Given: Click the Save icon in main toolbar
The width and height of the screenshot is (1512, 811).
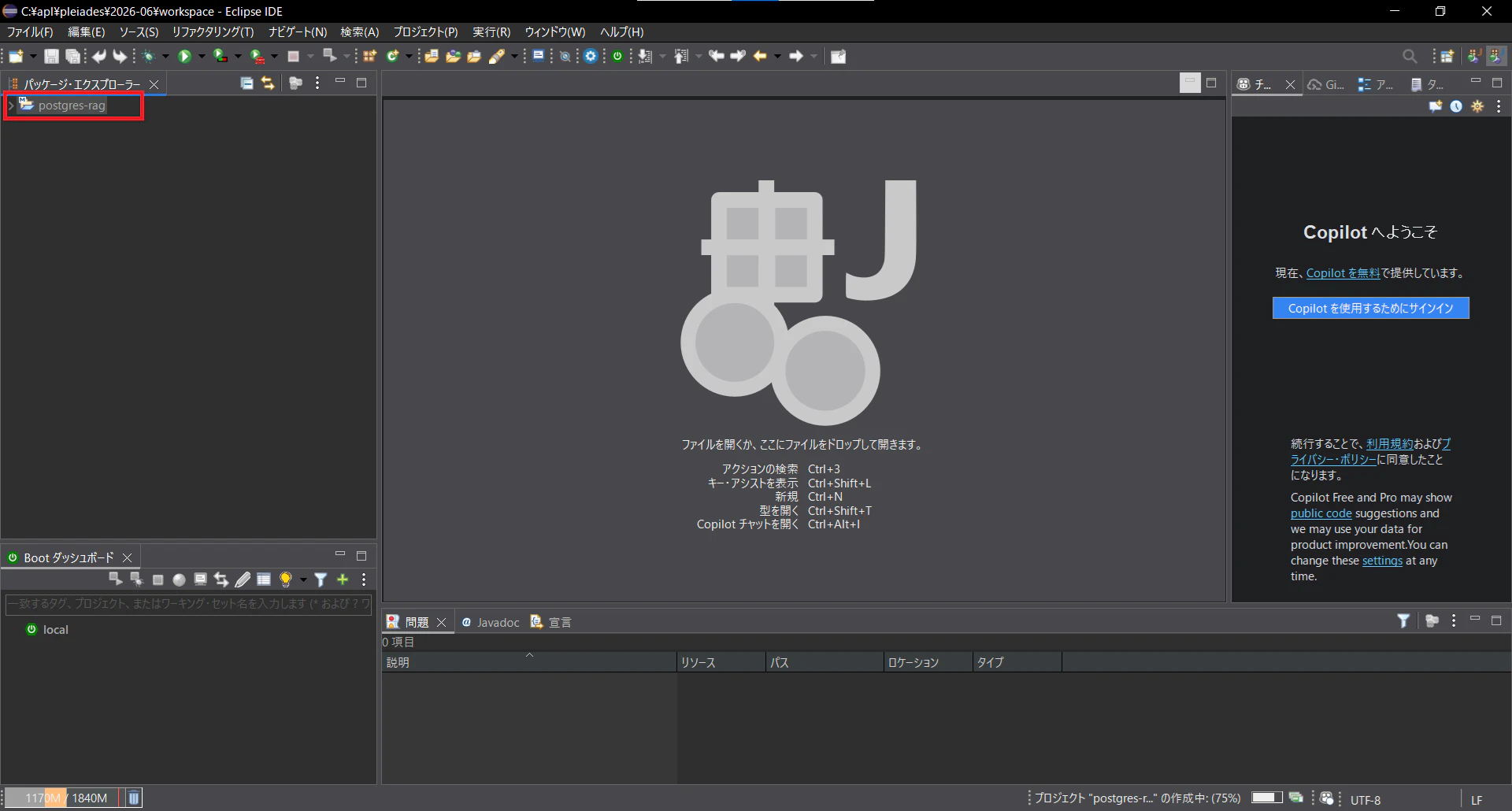Looking at the screenshot, I should click(51, 56).
